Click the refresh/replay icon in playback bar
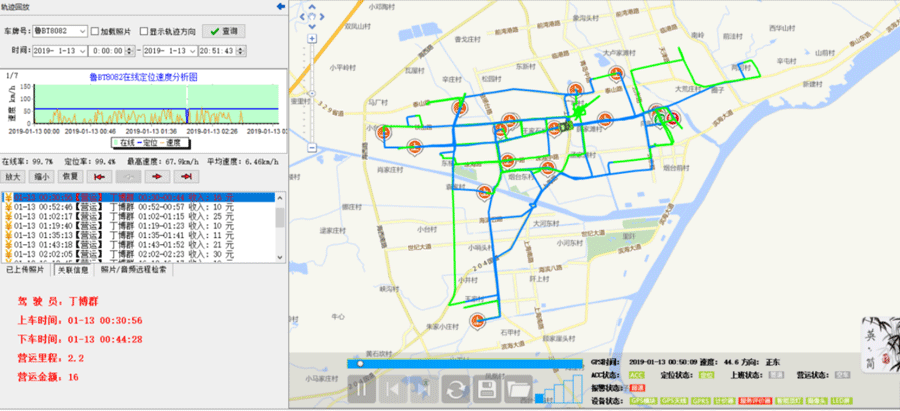 (x=456, y=388)
